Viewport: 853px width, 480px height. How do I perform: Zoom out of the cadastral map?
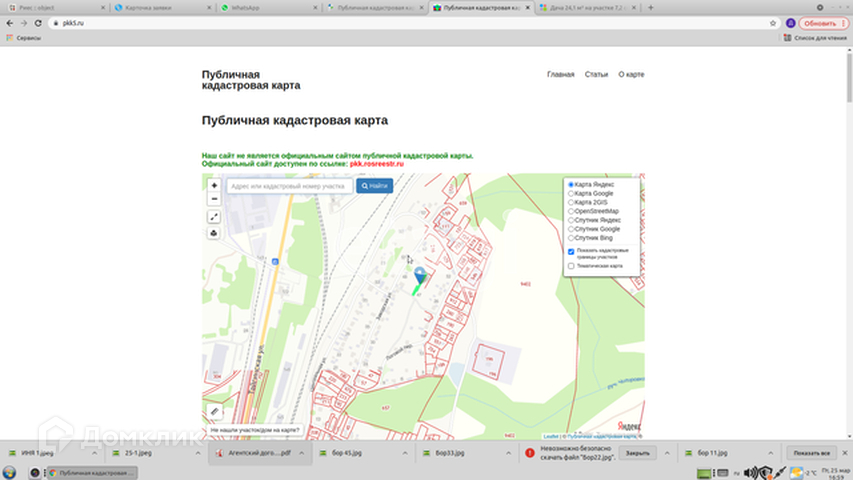pyautogui.click(x=214, y=198)
